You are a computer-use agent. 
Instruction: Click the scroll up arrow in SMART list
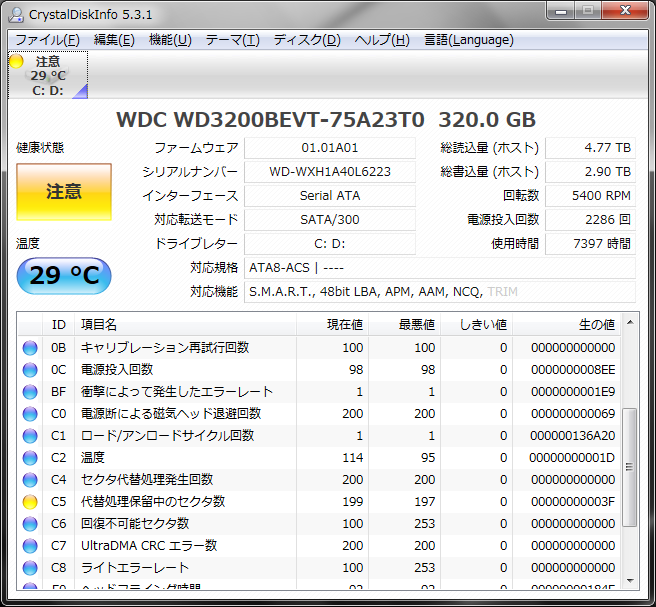click(630, 323)
